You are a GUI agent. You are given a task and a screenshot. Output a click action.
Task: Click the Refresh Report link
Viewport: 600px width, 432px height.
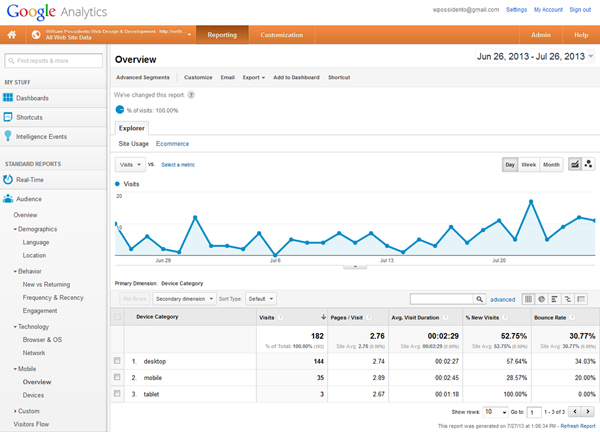[x=578, y=426]
